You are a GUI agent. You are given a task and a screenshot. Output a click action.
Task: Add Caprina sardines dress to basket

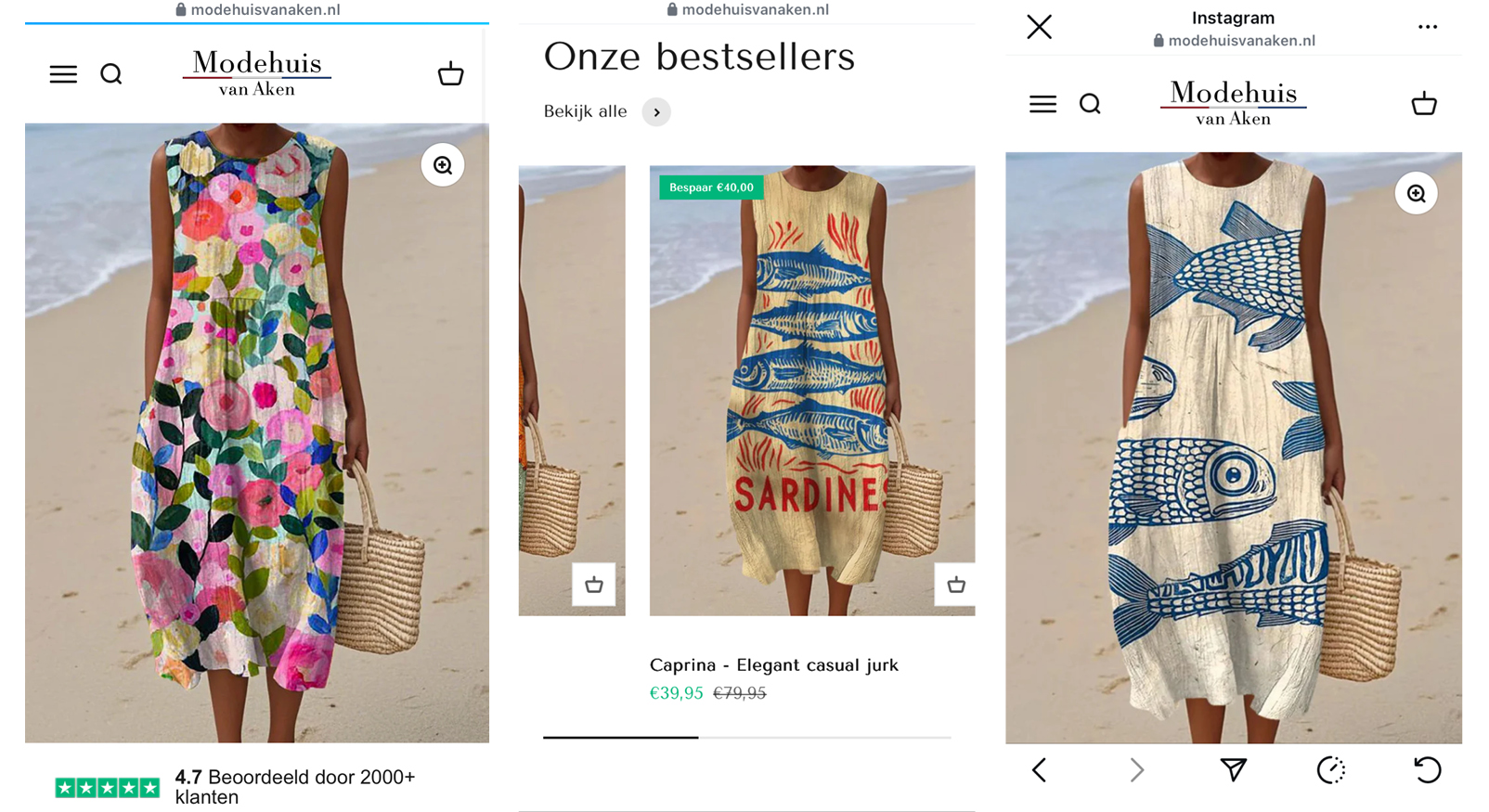pos(955,585)
